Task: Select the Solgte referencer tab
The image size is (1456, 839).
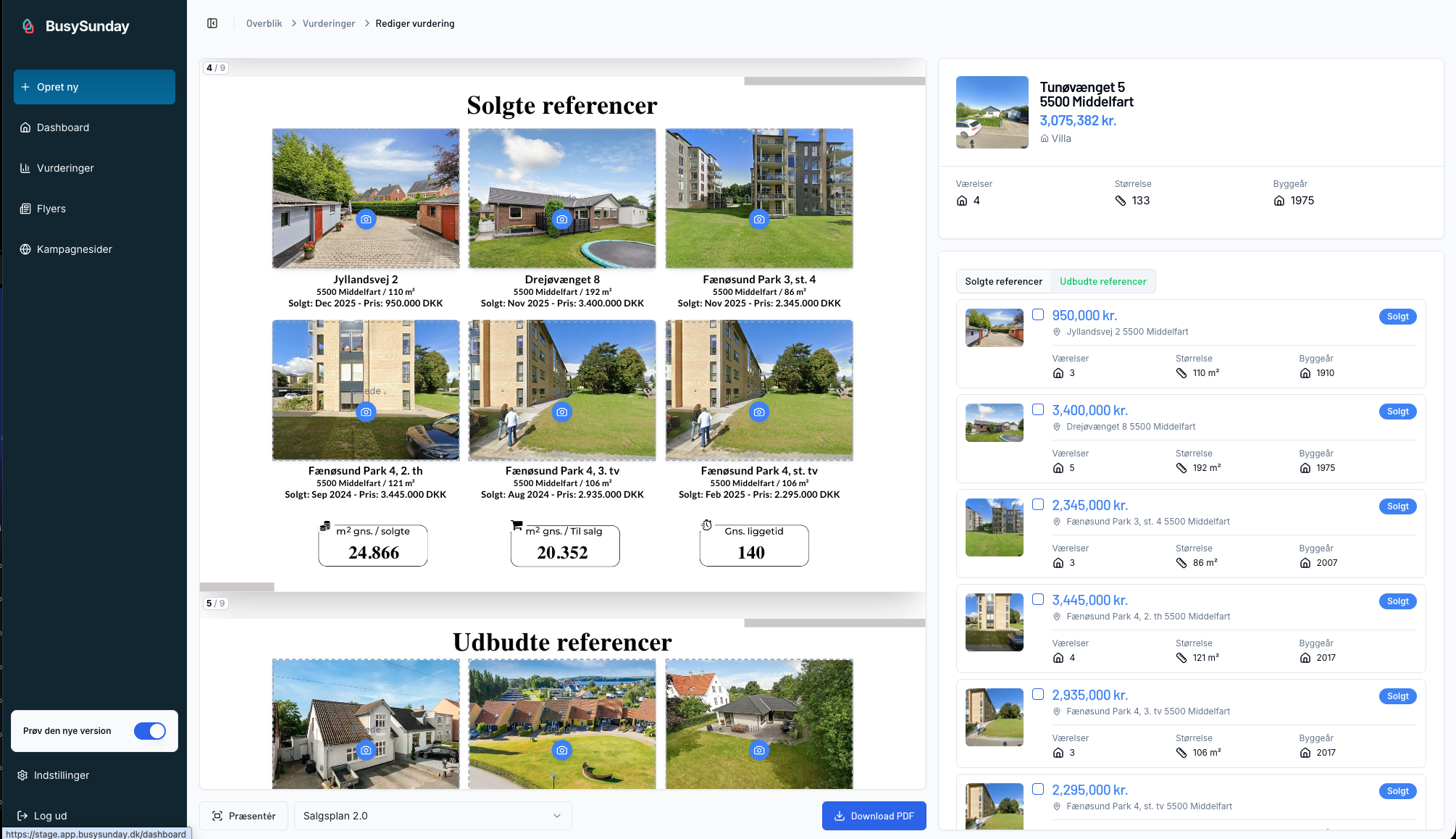Action: click(1003, 281)
